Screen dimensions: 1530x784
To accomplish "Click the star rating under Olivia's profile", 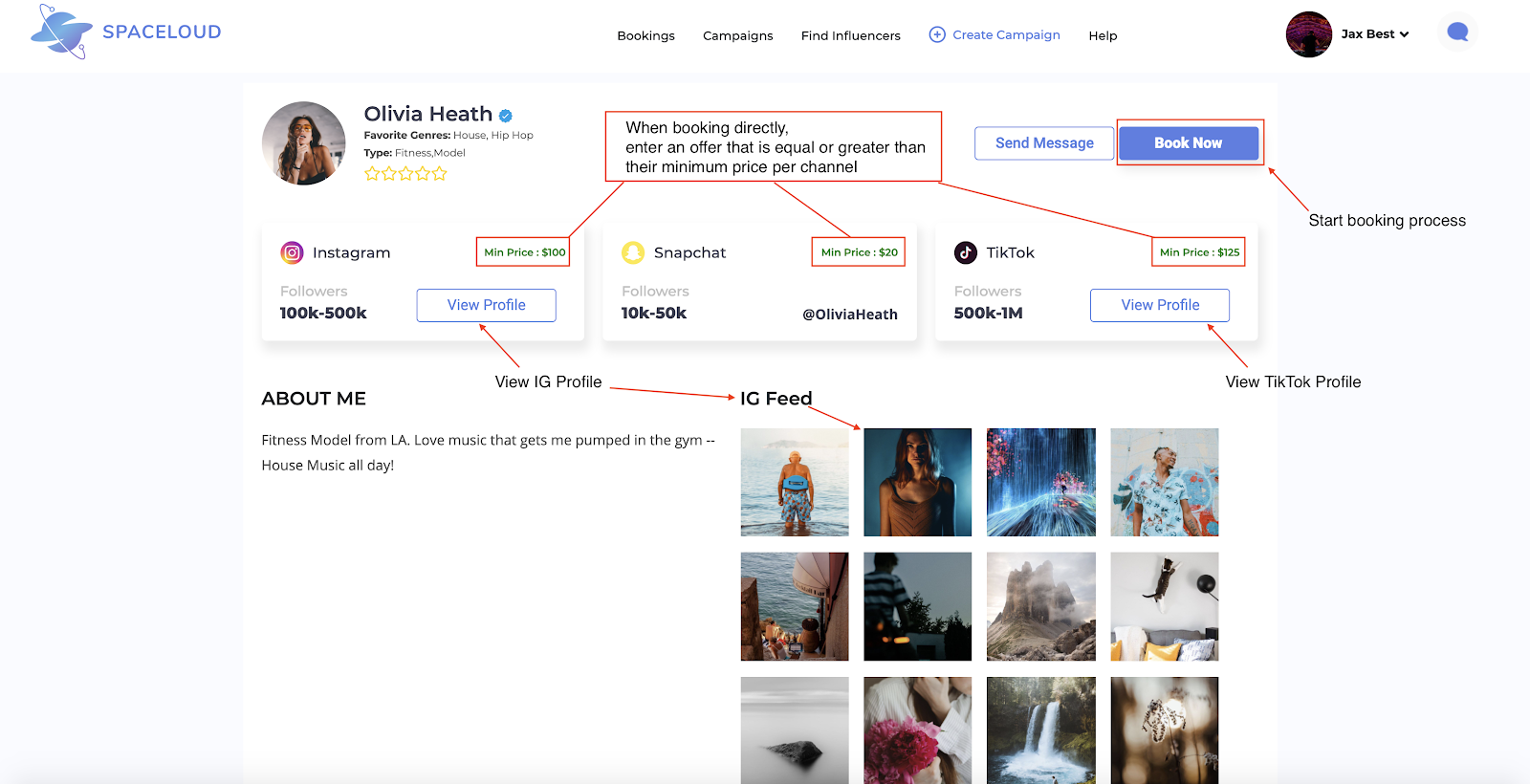I will (x=405, y=174).
